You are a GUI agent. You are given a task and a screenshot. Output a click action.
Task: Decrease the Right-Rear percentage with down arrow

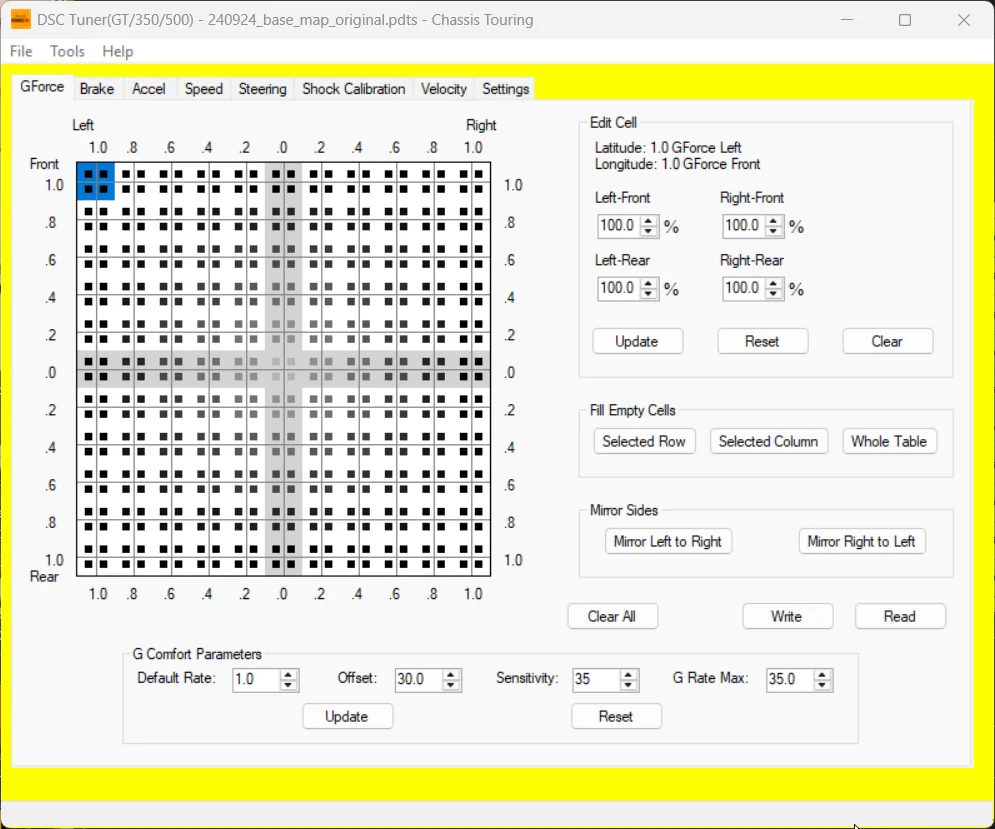click(x=774, y=294)
